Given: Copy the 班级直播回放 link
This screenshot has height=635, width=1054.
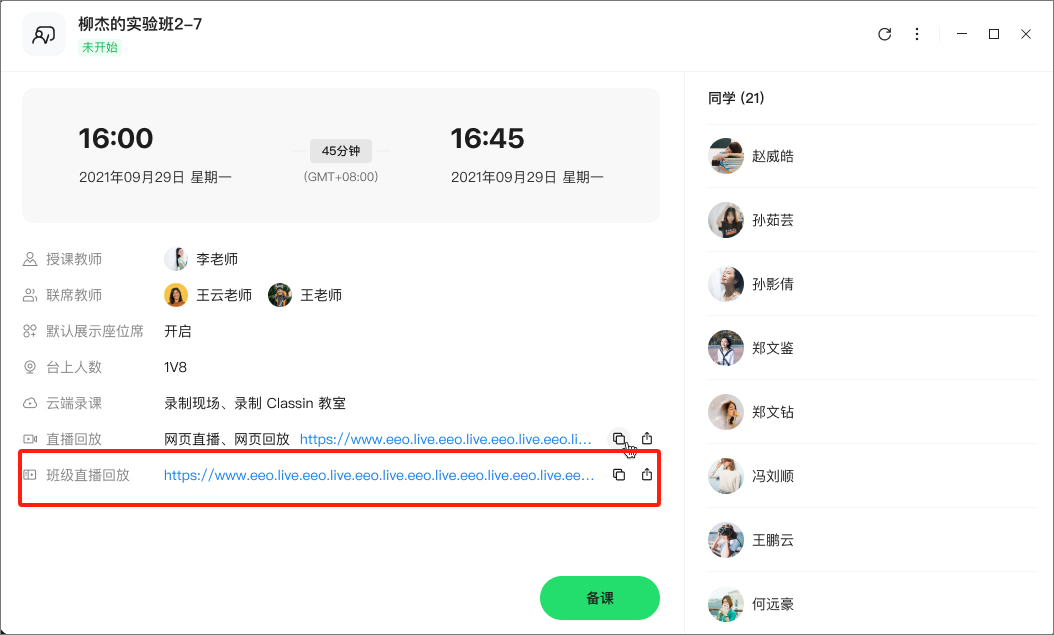Looking at the screenshot, I should (x=619, y=475).
